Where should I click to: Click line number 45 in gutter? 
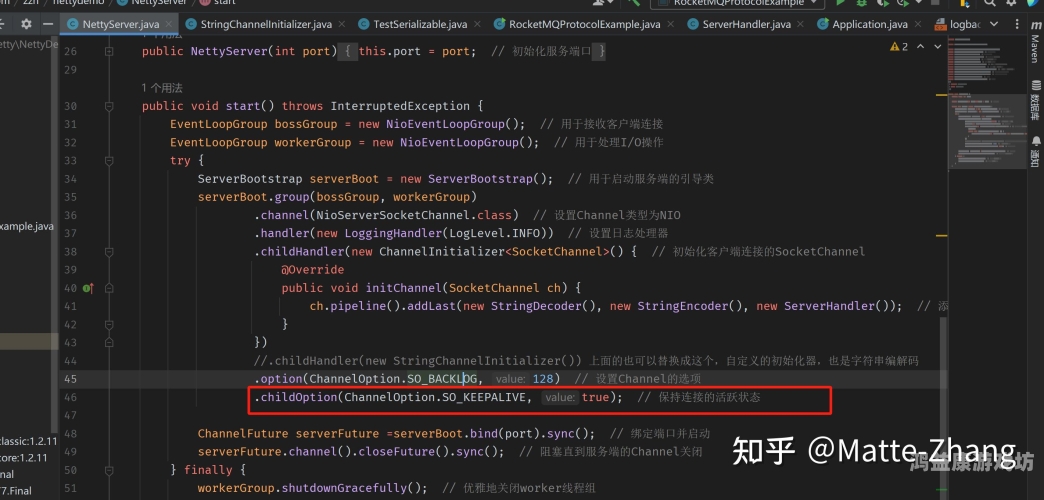tap(71, 379)
